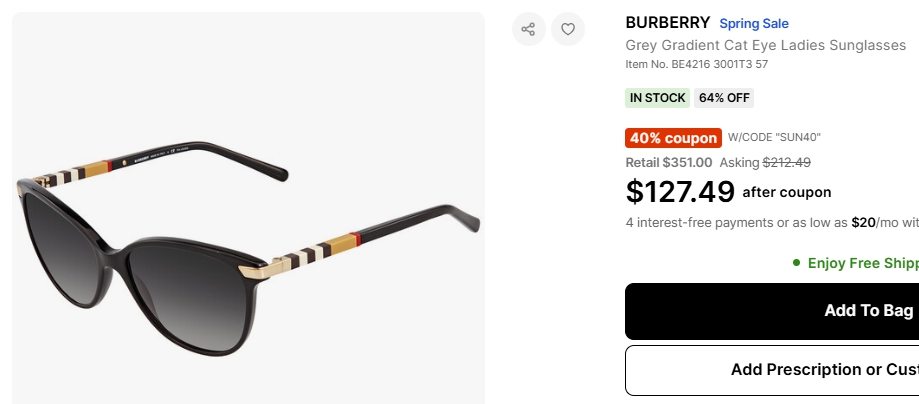Click the struck-through asking price $212.49
Screen dimensions: 919x404
[x=786, y=162]
